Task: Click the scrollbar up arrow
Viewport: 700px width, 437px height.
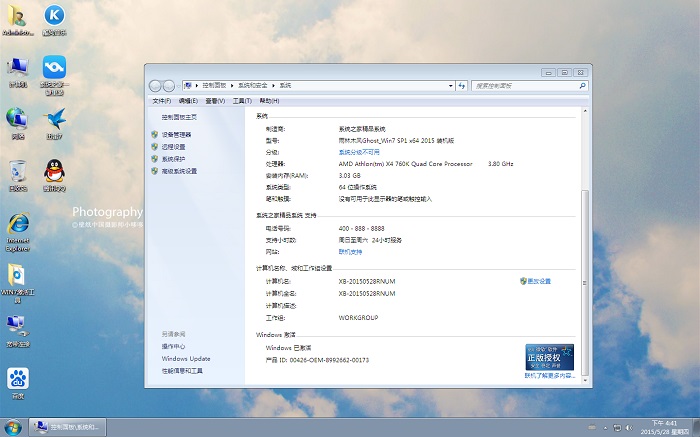Action: 585,111
